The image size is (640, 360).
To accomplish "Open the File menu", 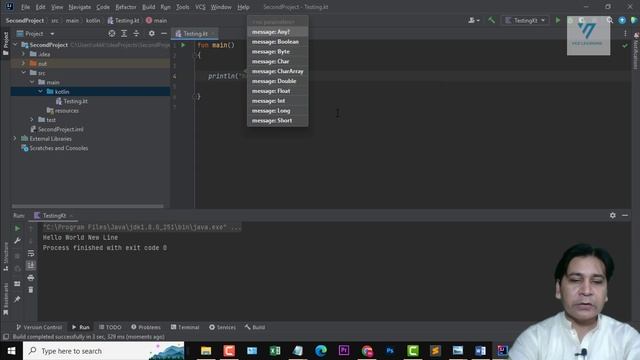I will (x=25, y=7).
